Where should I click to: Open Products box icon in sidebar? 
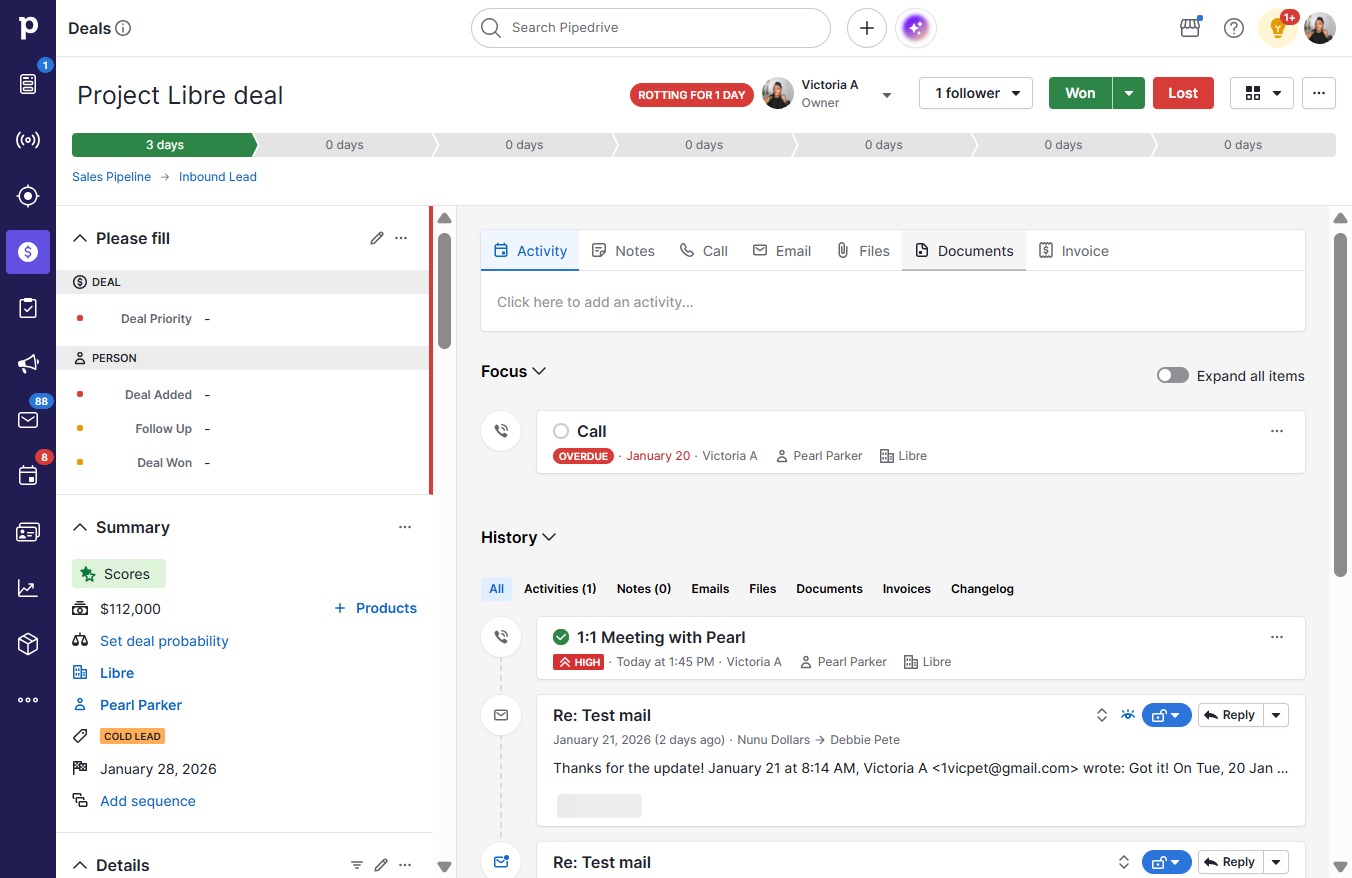tap(28, 644)
